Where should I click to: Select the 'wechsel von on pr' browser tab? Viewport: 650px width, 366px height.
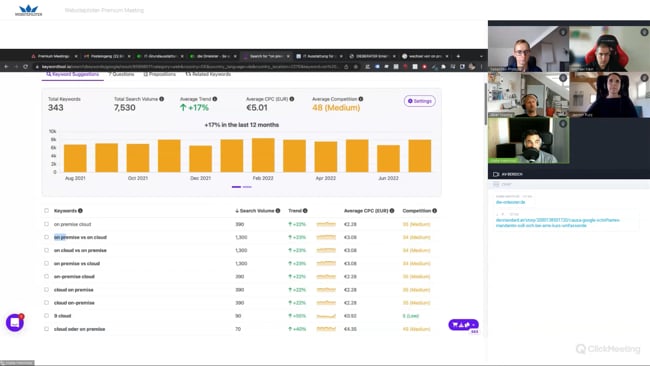pyautogui.click(x=424, y=56)
